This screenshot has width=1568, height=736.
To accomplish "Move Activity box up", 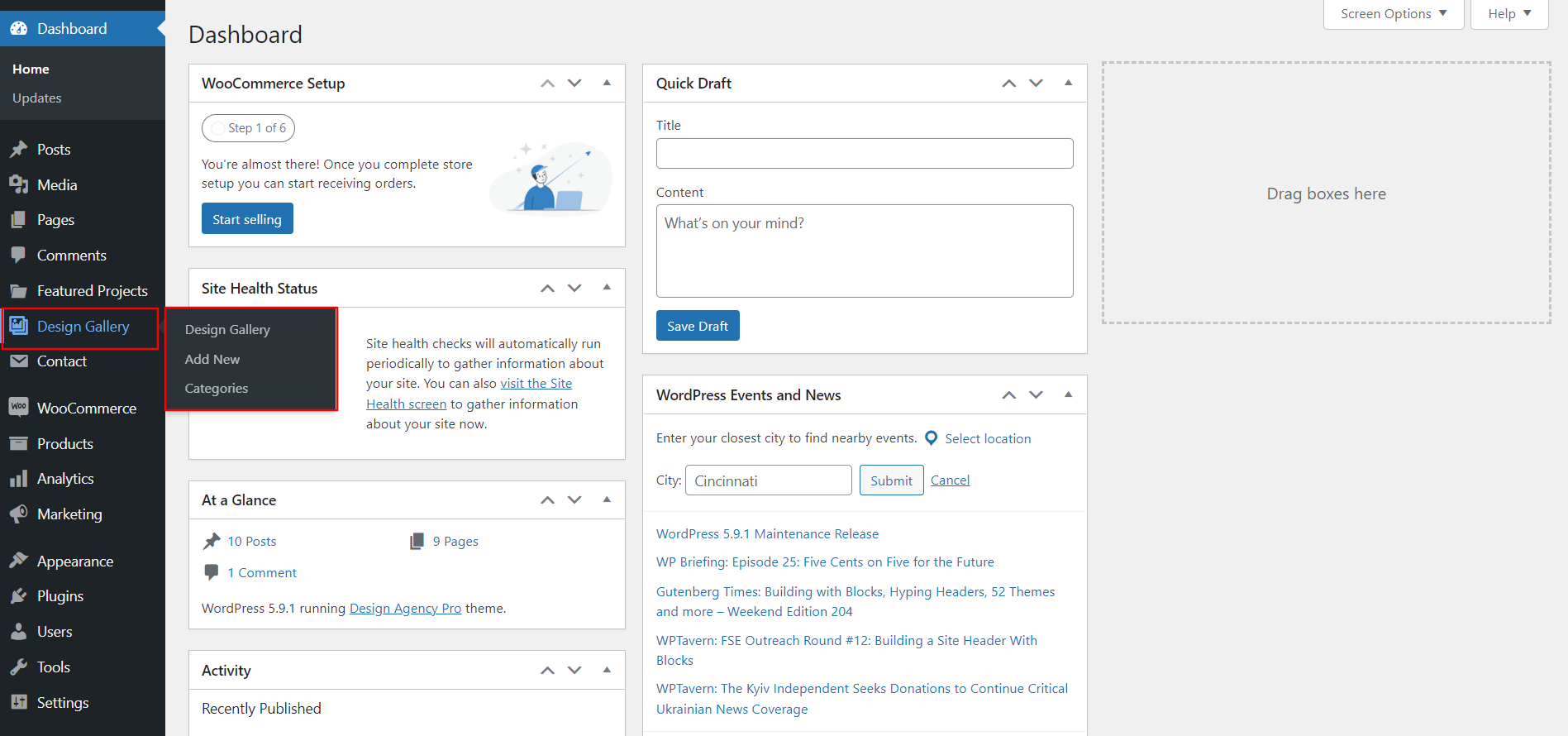I will pyautogui.click(x=547, y=671).
